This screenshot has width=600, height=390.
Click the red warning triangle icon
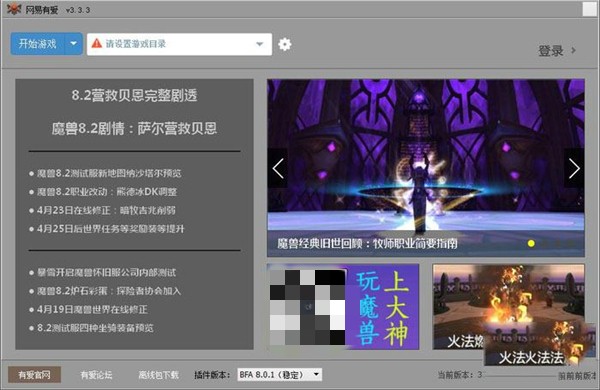click(97, 43)
